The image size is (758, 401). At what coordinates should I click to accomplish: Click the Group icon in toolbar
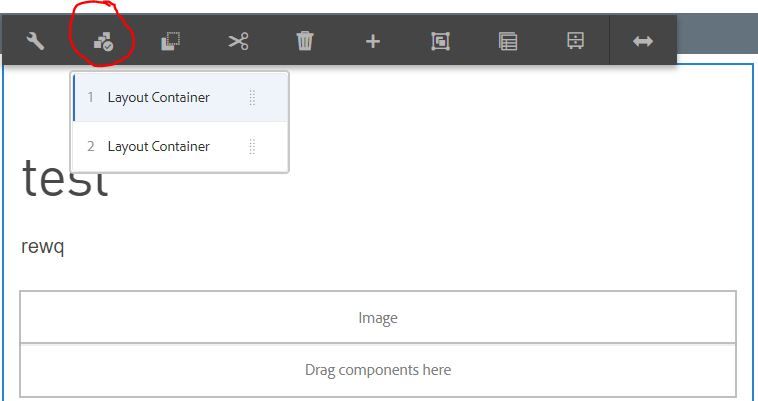[440, 41]
